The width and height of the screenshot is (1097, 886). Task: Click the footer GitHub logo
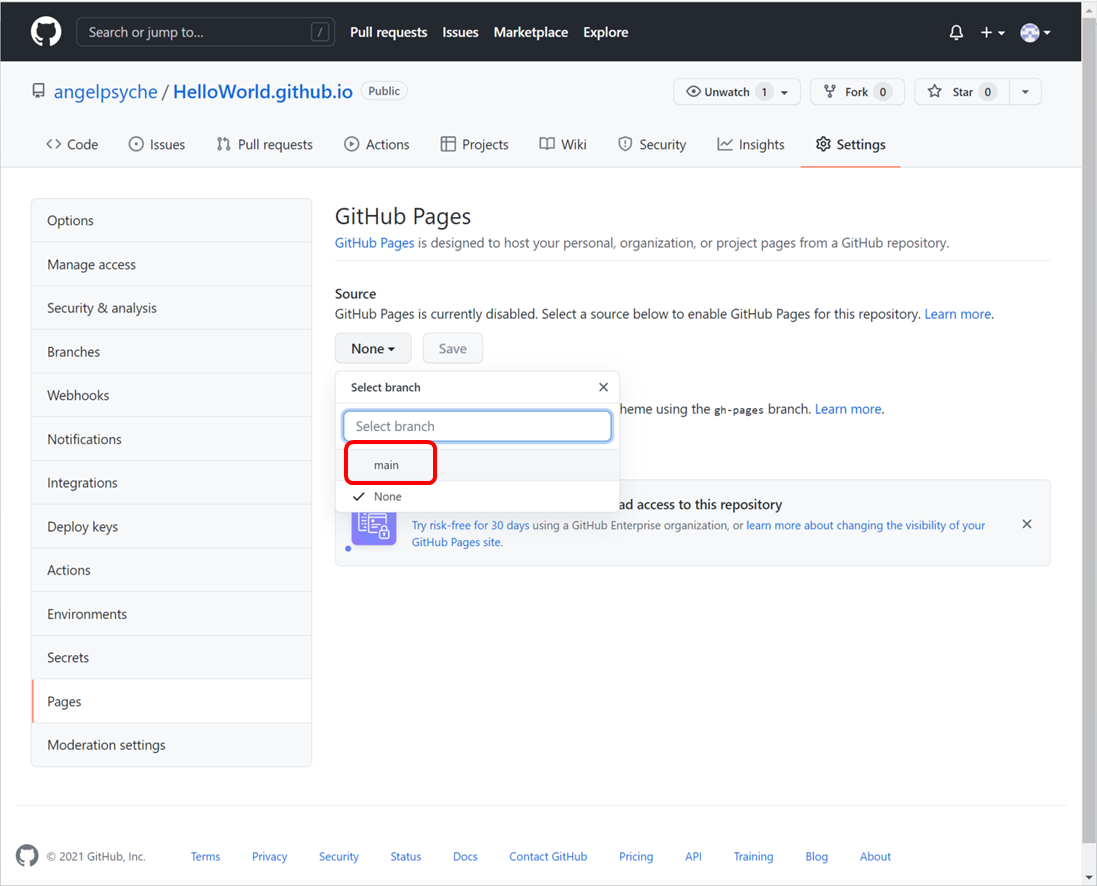pyautogui.click(x=27, y=855)
